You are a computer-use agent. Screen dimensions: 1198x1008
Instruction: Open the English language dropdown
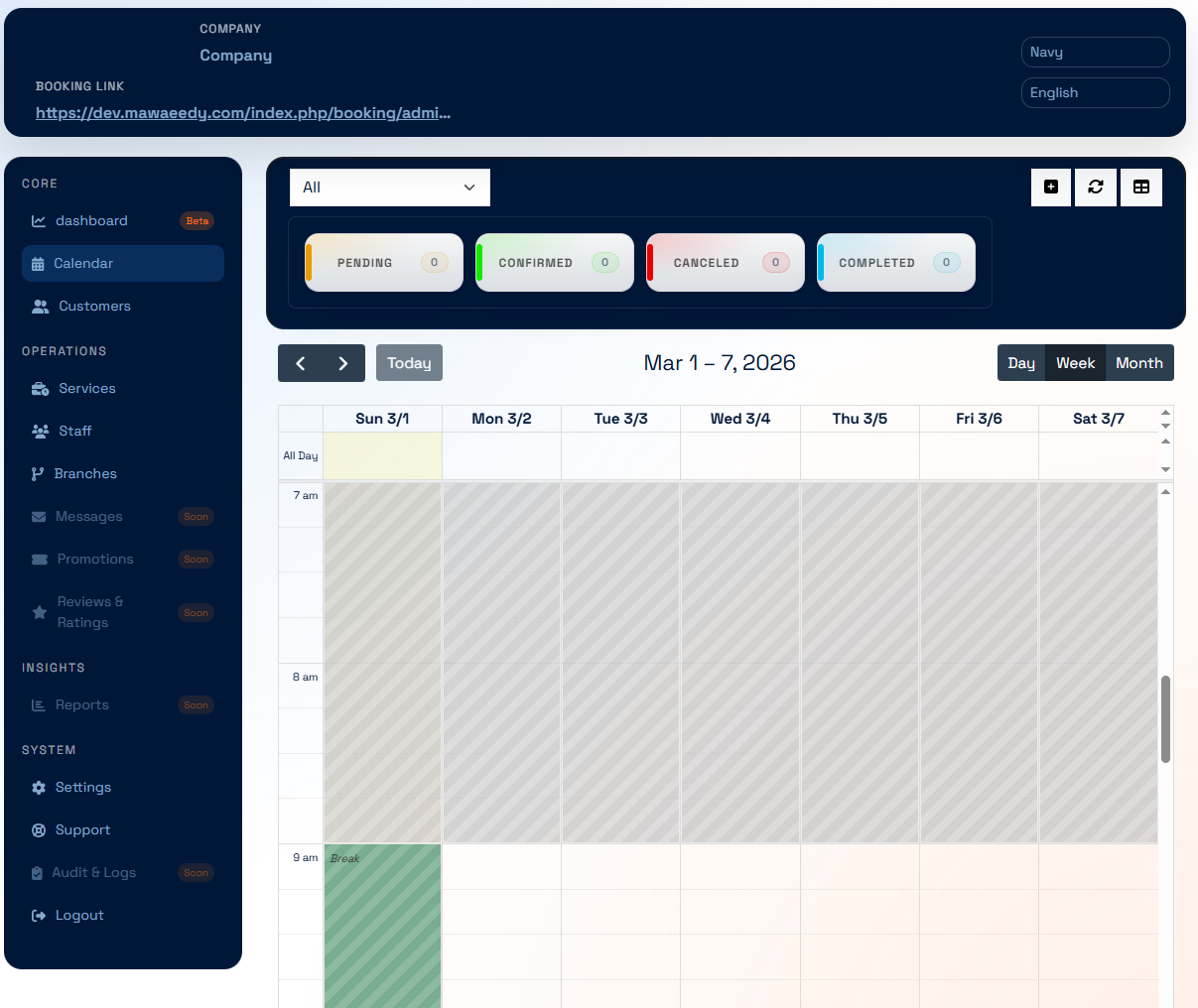click(x=1095, y=92)
